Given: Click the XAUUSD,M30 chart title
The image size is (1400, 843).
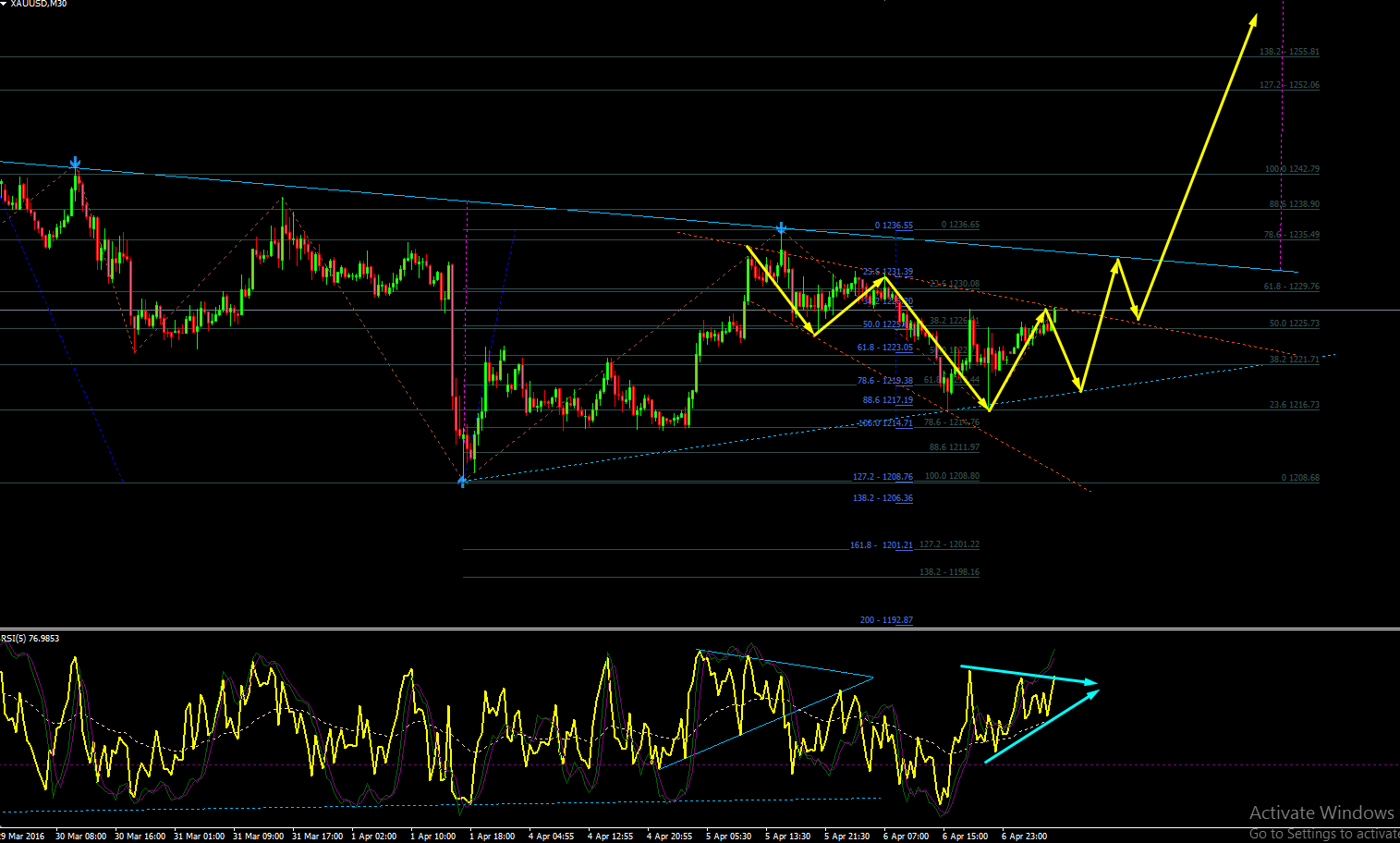Looking at the screenshot, I should (39, 4).
